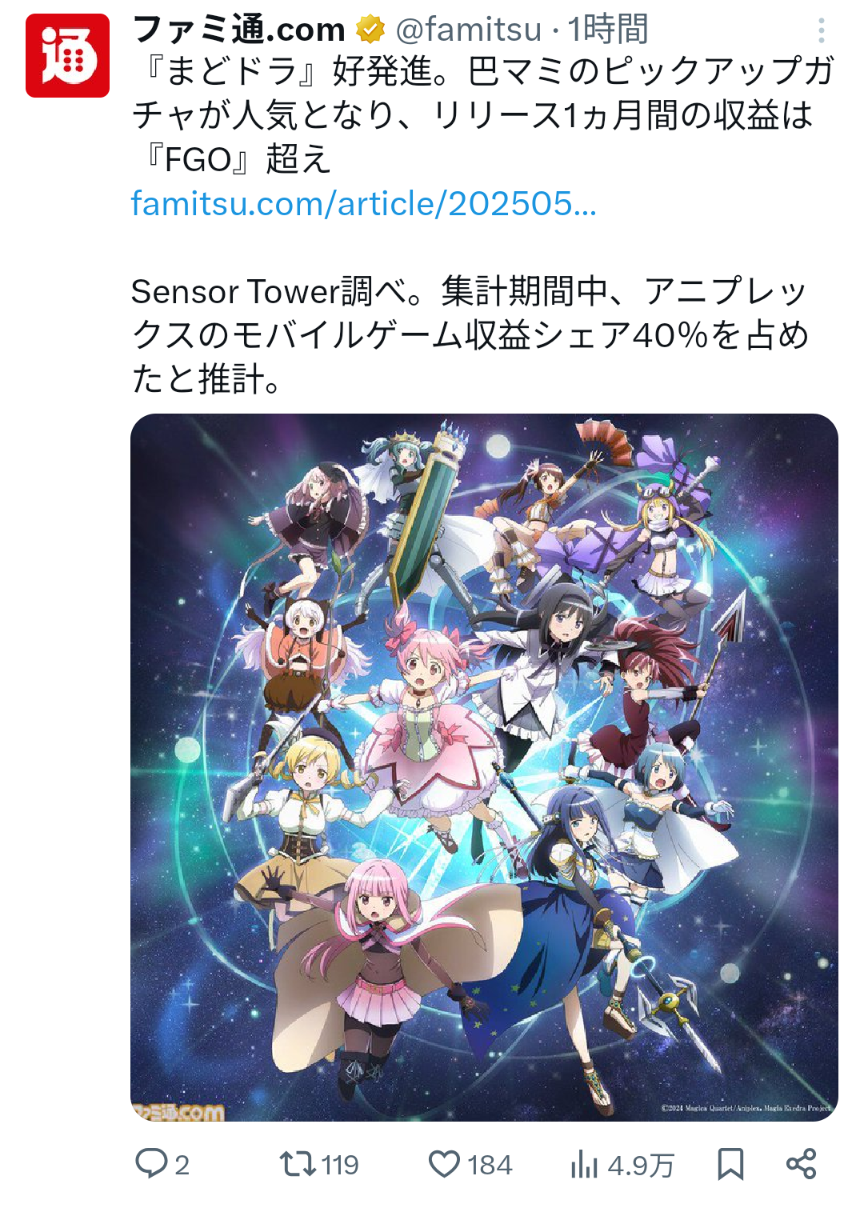
Task: Click the view count 4.9万
Action: pyautogui.click(x=641, y=1165)
